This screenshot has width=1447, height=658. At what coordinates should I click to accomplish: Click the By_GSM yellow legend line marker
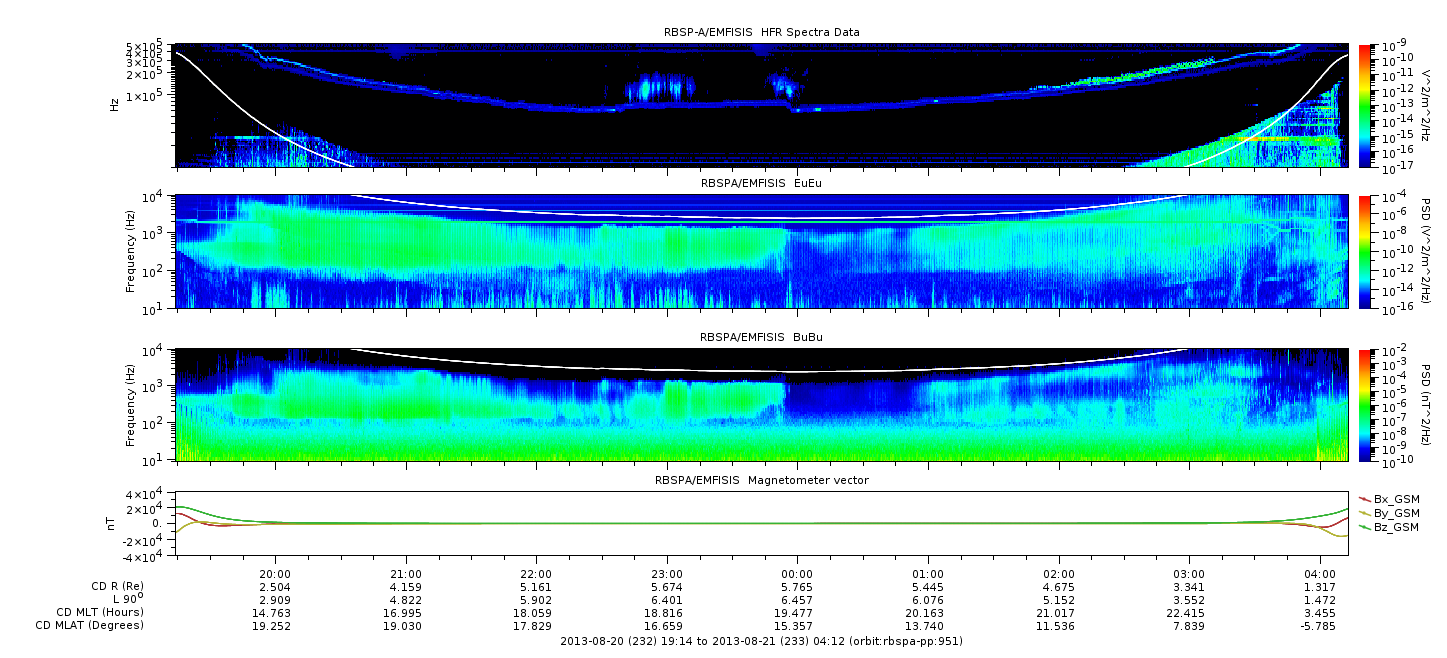tap(1364, 513)
